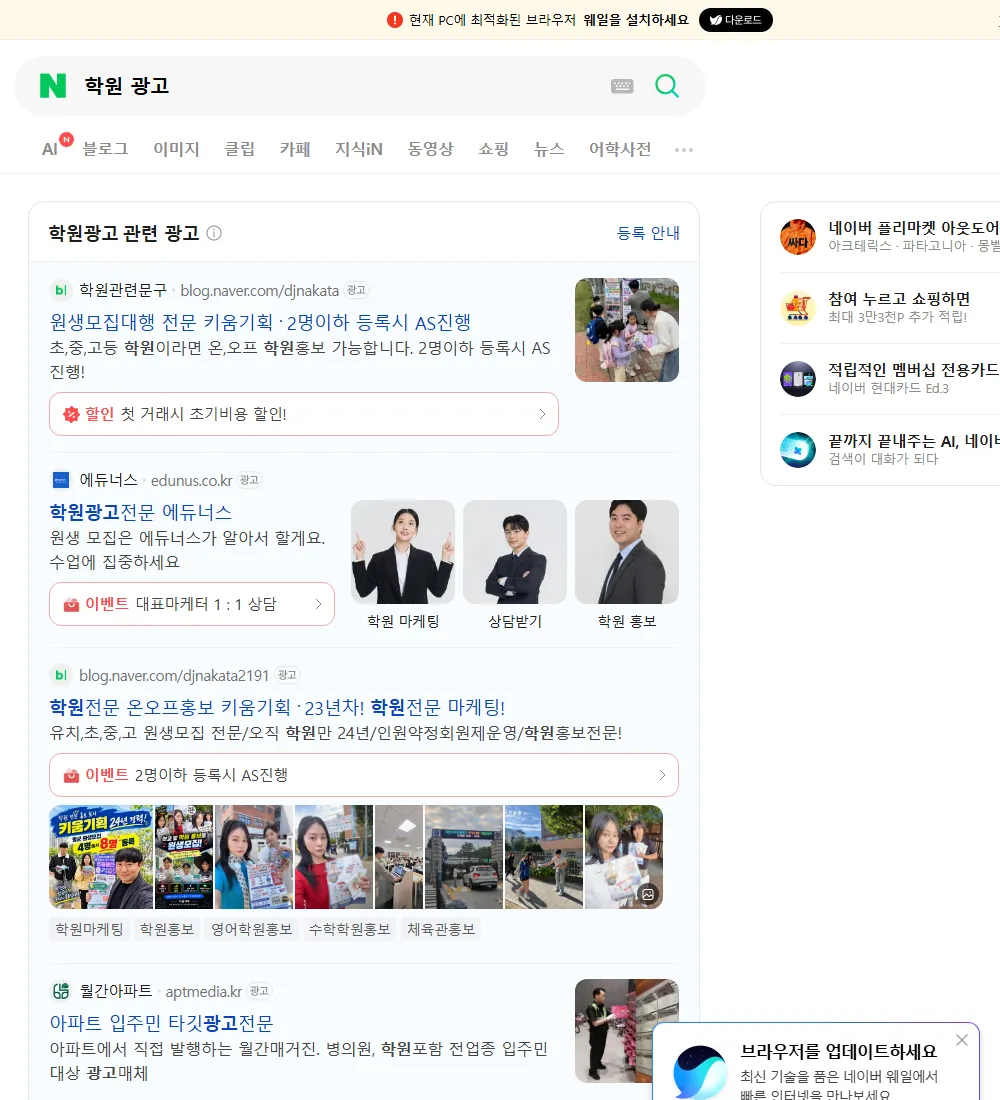The image size is (1000, 1100).
Task: Open 아파트 입주민 타깃광고전문 title link
Action: tap(161, 1023)
